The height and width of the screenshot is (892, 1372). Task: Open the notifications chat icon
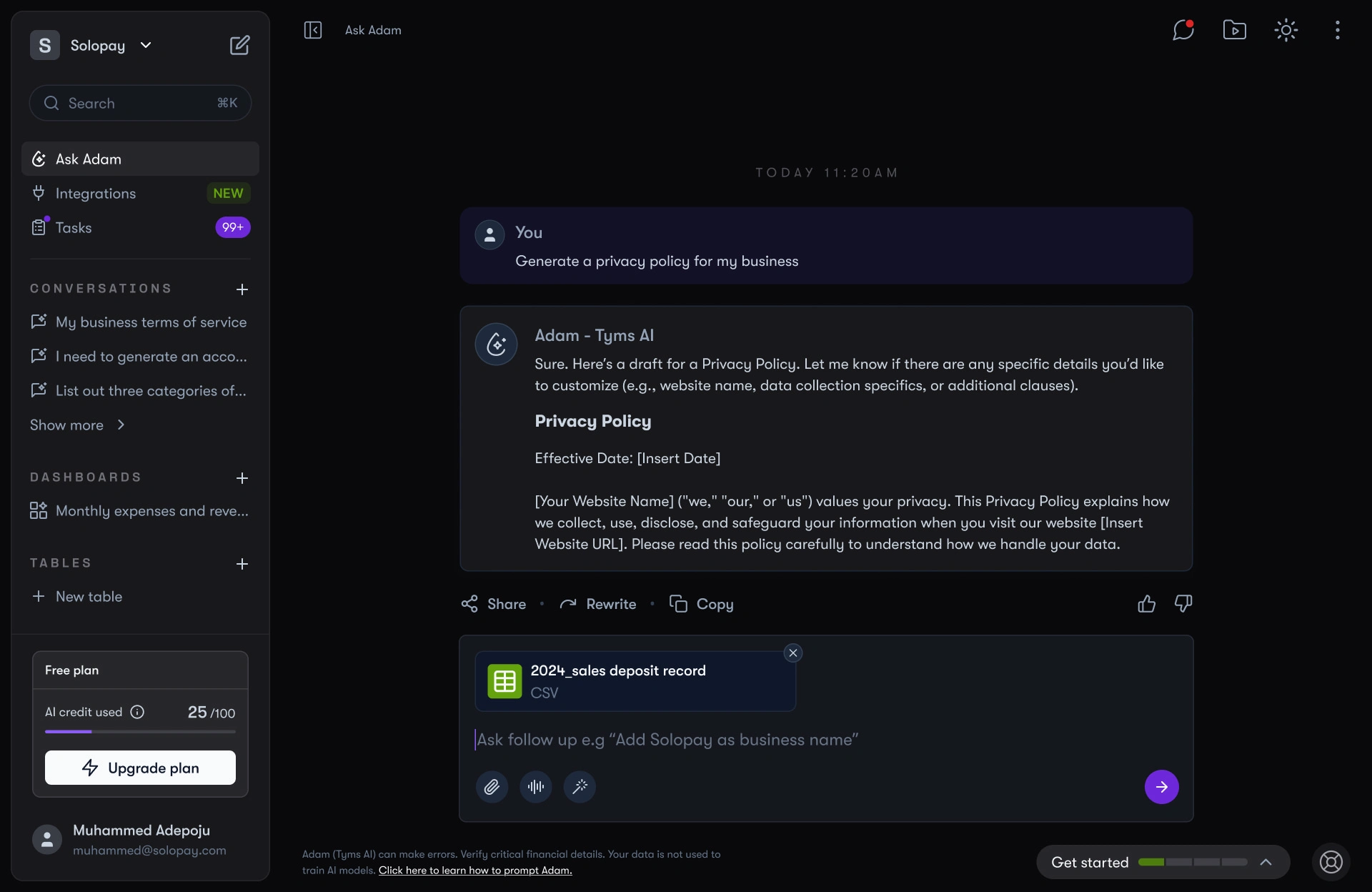pyautogui.click(x=1183, y=30)
